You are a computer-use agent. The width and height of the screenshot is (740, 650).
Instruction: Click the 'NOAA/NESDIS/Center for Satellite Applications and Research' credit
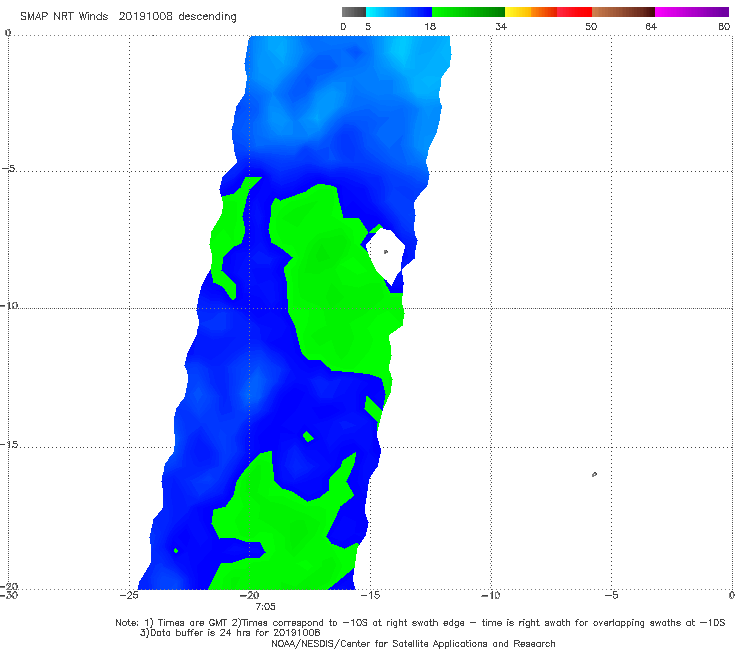[413, 644]
